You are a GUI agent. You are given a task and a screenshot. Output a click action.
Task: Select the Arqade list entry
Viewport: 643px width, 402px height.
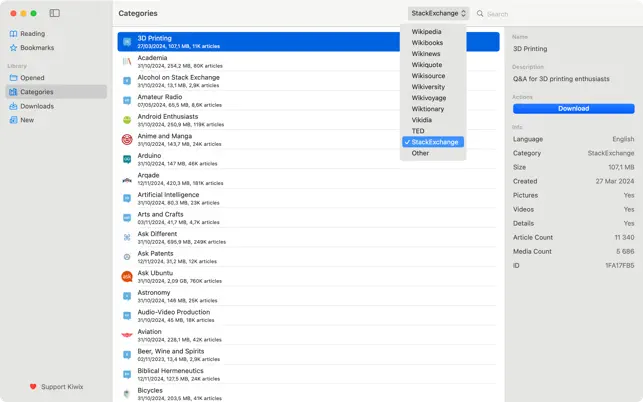[308, 179]
